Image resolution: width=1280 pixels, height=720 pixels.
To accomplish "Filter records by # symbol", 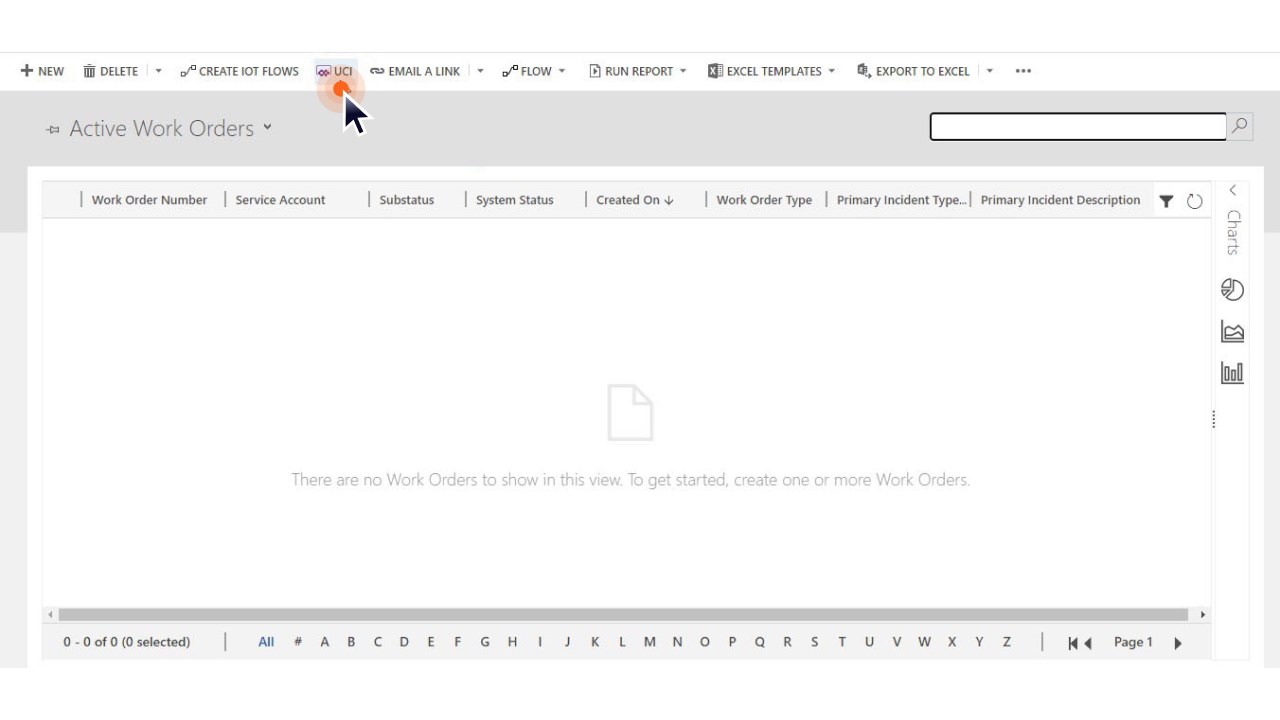I will 298,642.
